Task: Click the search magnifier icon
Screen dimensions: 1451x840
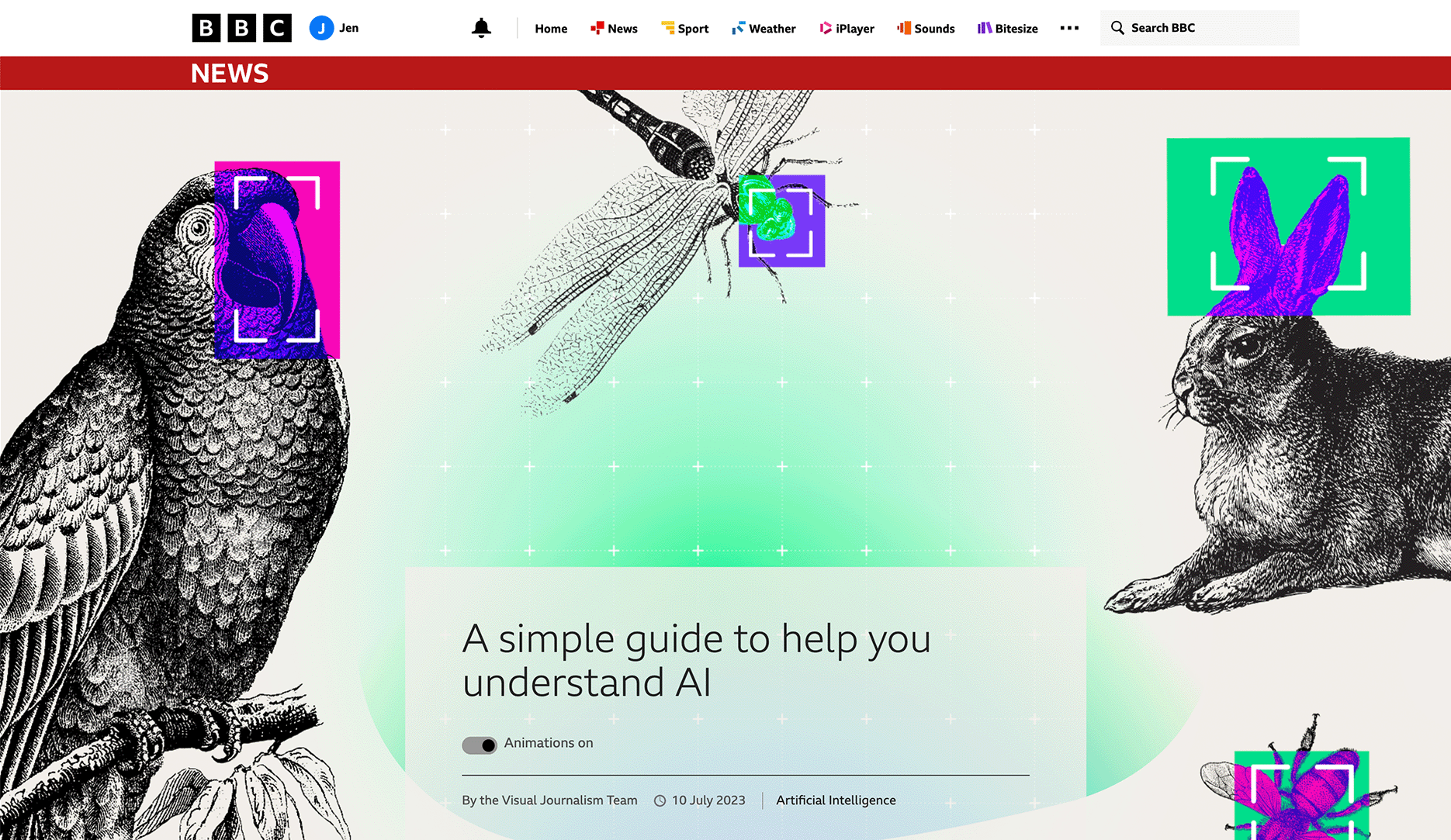Action: click(1117, 28)
